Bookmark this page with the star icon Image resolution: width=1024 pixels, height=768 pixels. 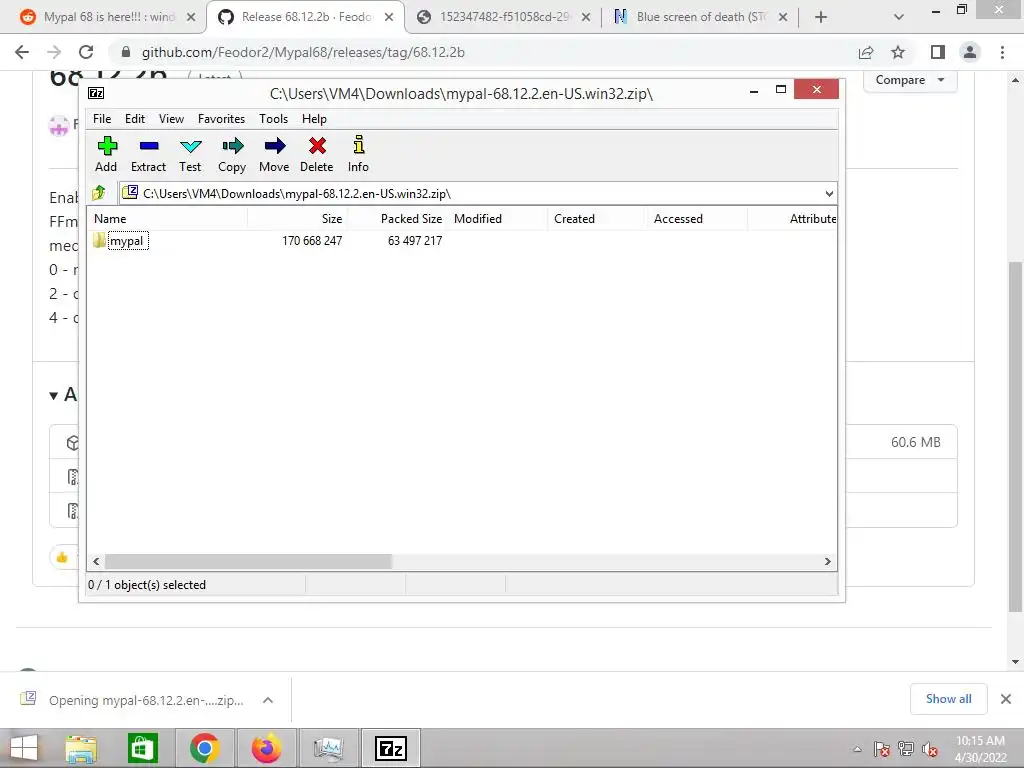pos(898,52)
